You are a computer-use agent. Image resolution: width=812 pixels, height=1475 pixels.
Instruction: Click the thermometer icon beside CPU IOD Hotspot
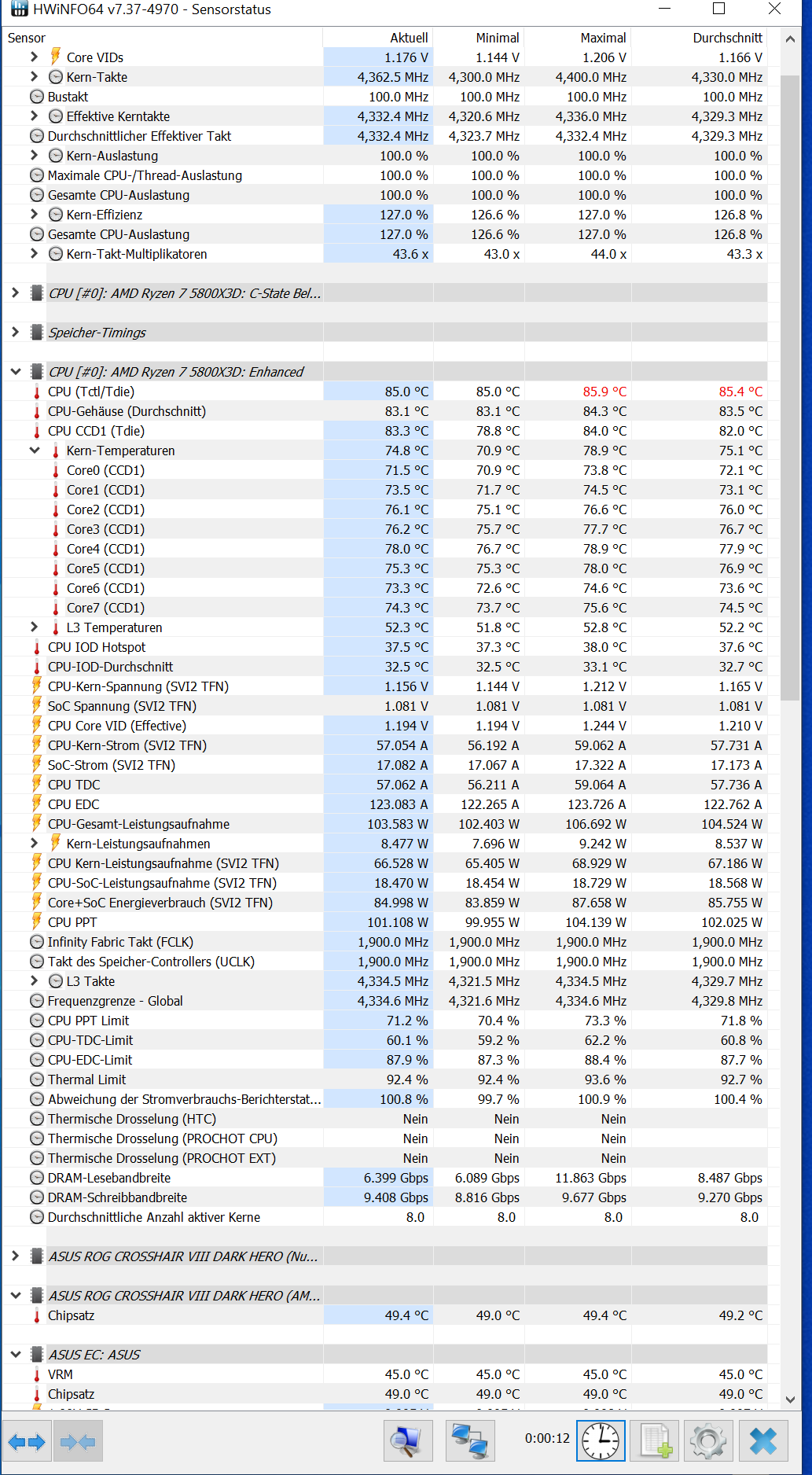tap(37, 647)
